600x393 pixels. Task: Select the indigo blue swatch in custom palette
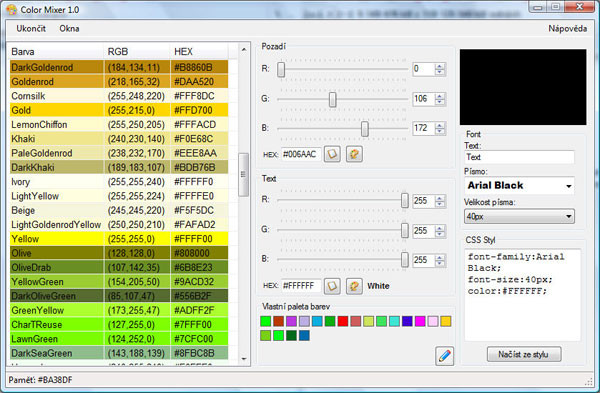click(x=407, y=321)
